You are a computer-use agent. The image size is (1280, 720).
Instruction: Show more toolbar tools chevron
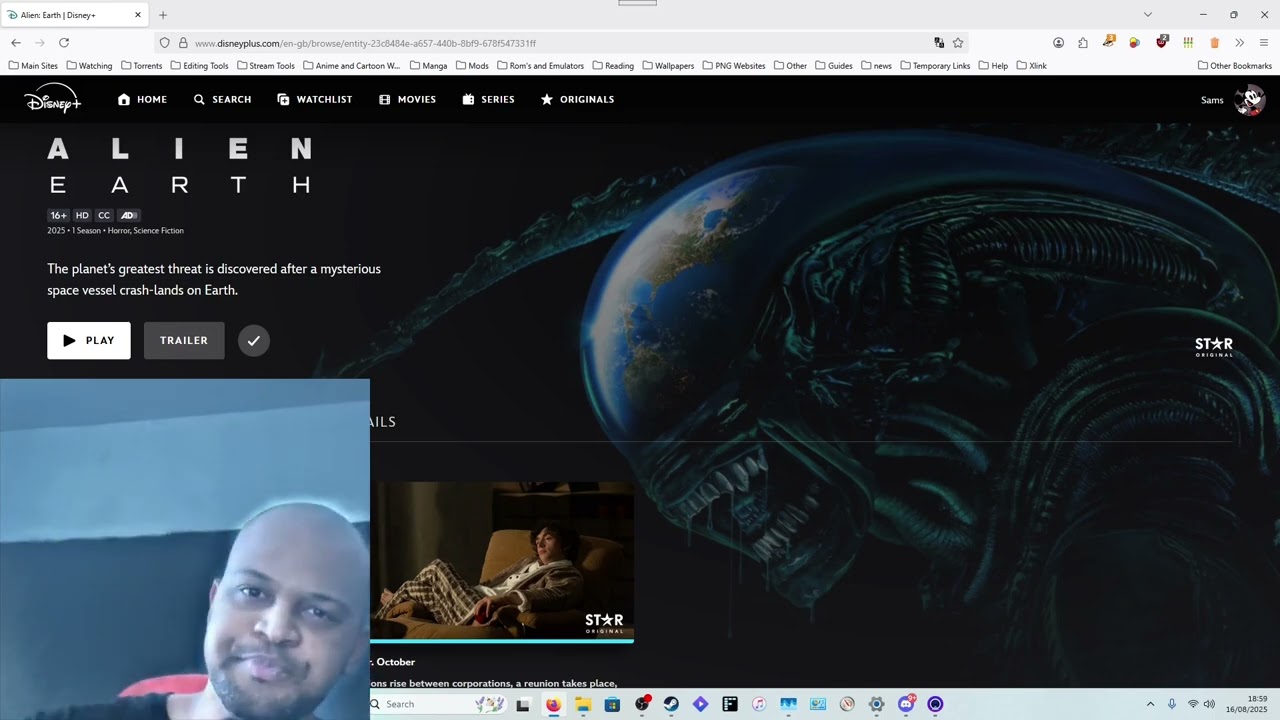[1239, 43]
